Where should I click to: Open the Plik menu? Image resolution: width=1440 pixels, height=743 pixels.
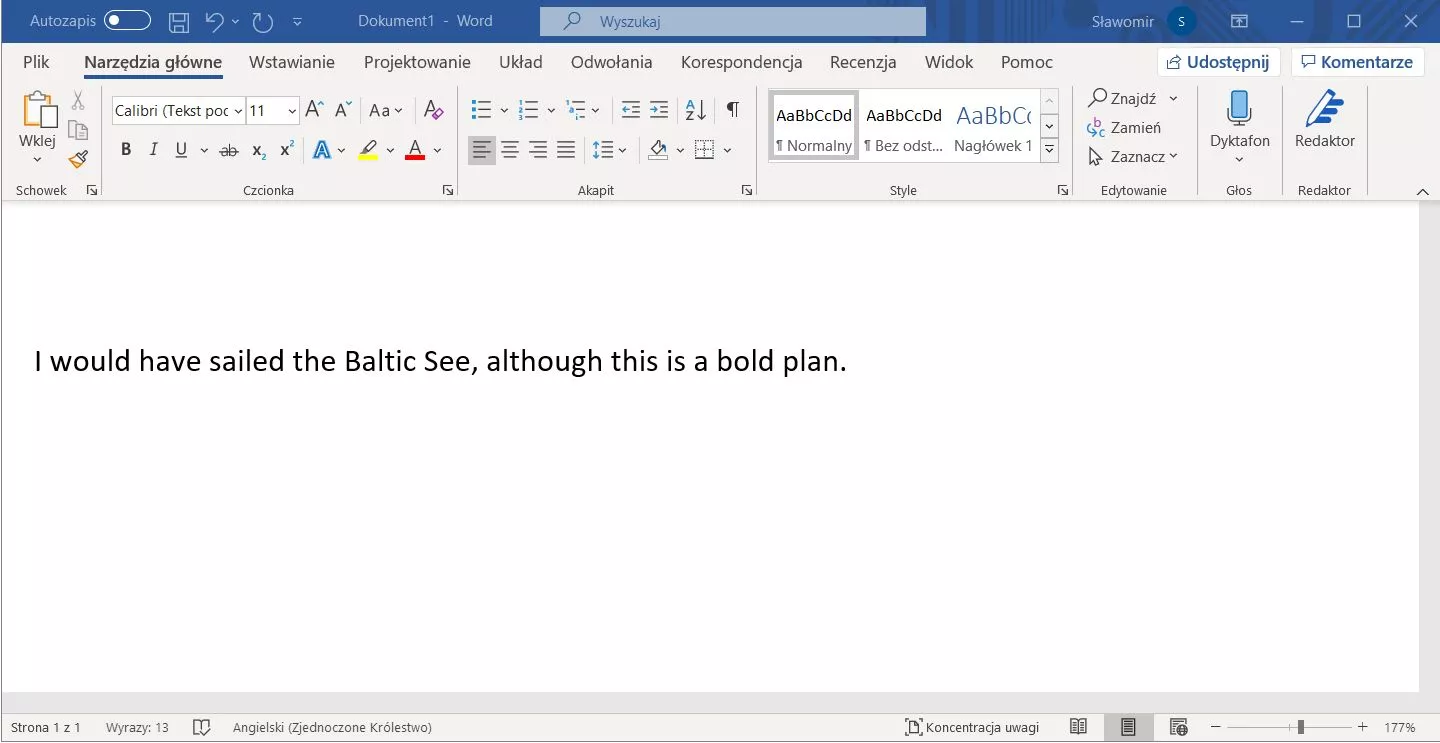tap(36, 62)
